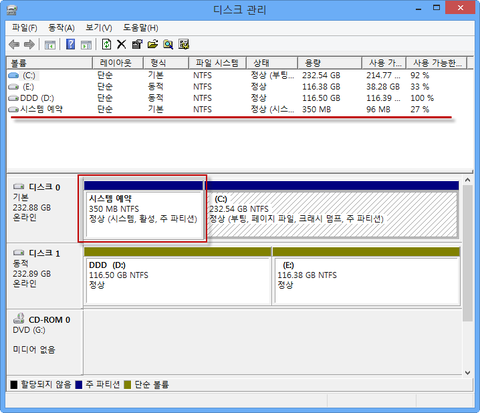Click the Back arrow toolbar icon
Viewport: 480px width, 413px height.
click(14, 44)
